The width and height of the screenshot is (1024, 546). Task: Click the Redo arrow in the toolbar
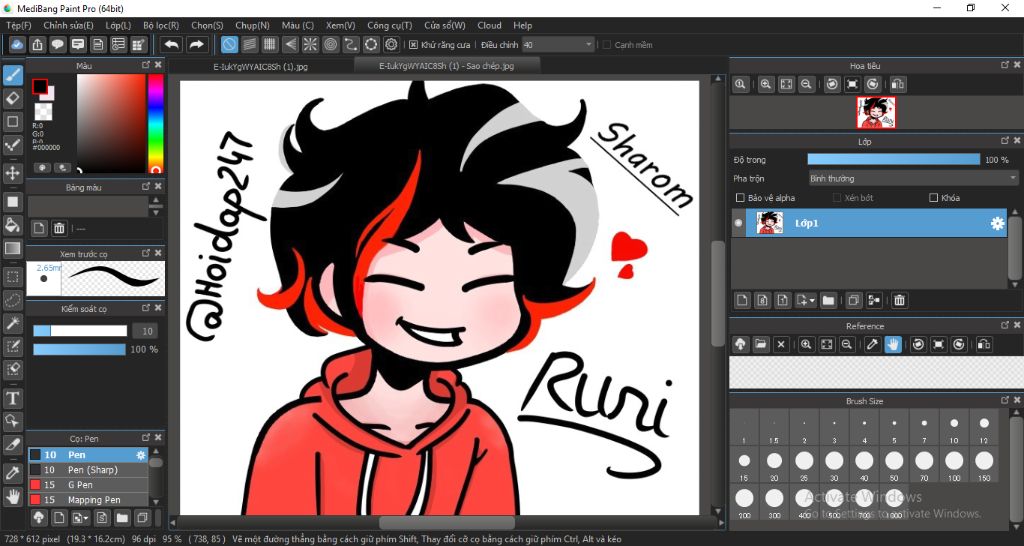coord(195,44)
